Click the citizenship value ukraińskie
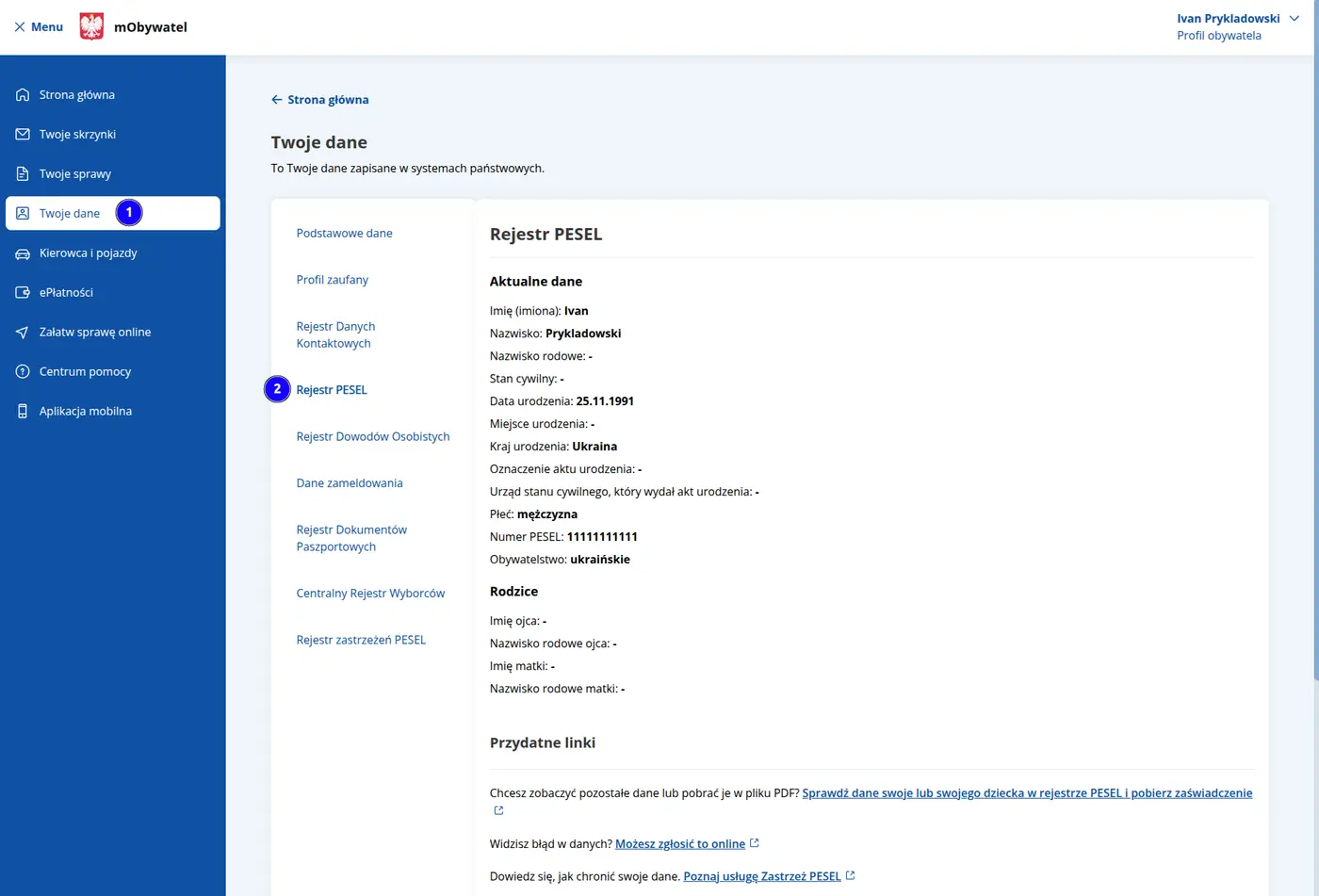 pyautogui.click(x=600, y=560)
